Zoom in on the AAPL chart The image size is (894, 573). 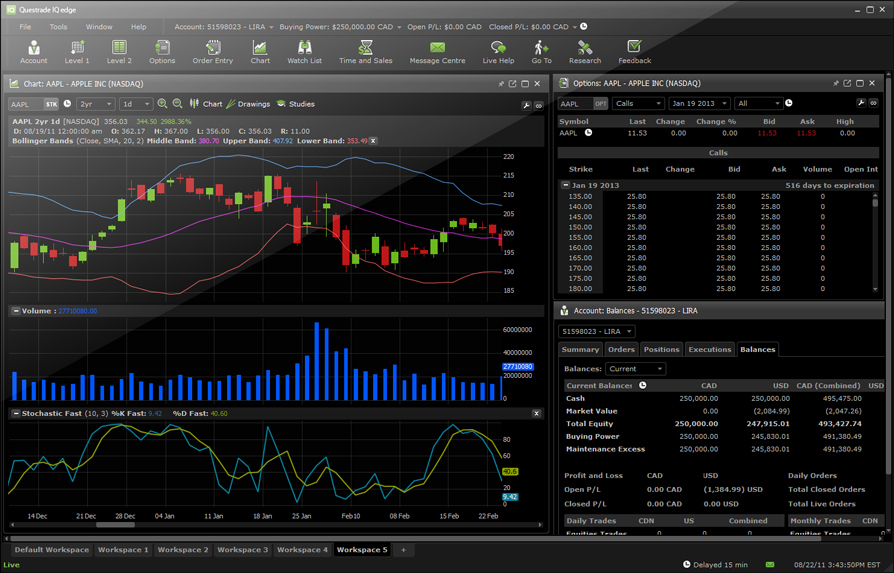[162, 104]
